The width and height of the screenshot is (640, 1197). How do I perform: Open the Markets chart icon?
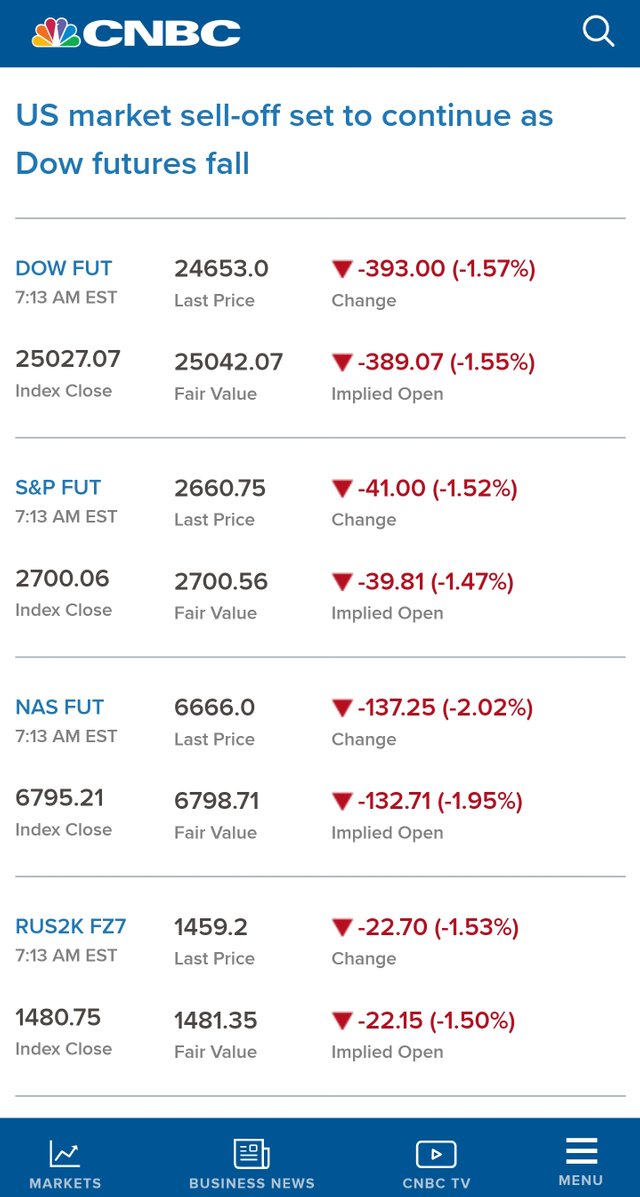click(65, 1153)
